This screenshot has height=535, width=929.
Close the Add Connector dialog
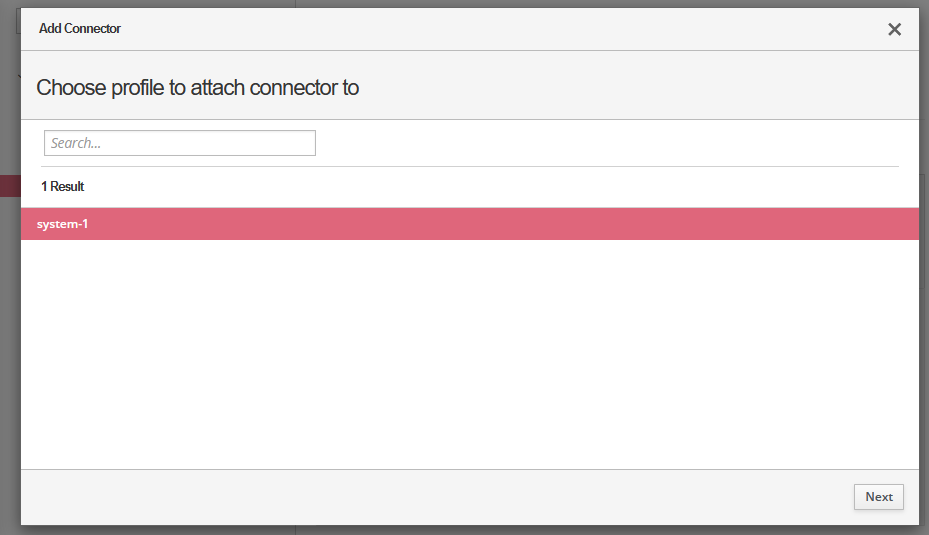[894, 29]
